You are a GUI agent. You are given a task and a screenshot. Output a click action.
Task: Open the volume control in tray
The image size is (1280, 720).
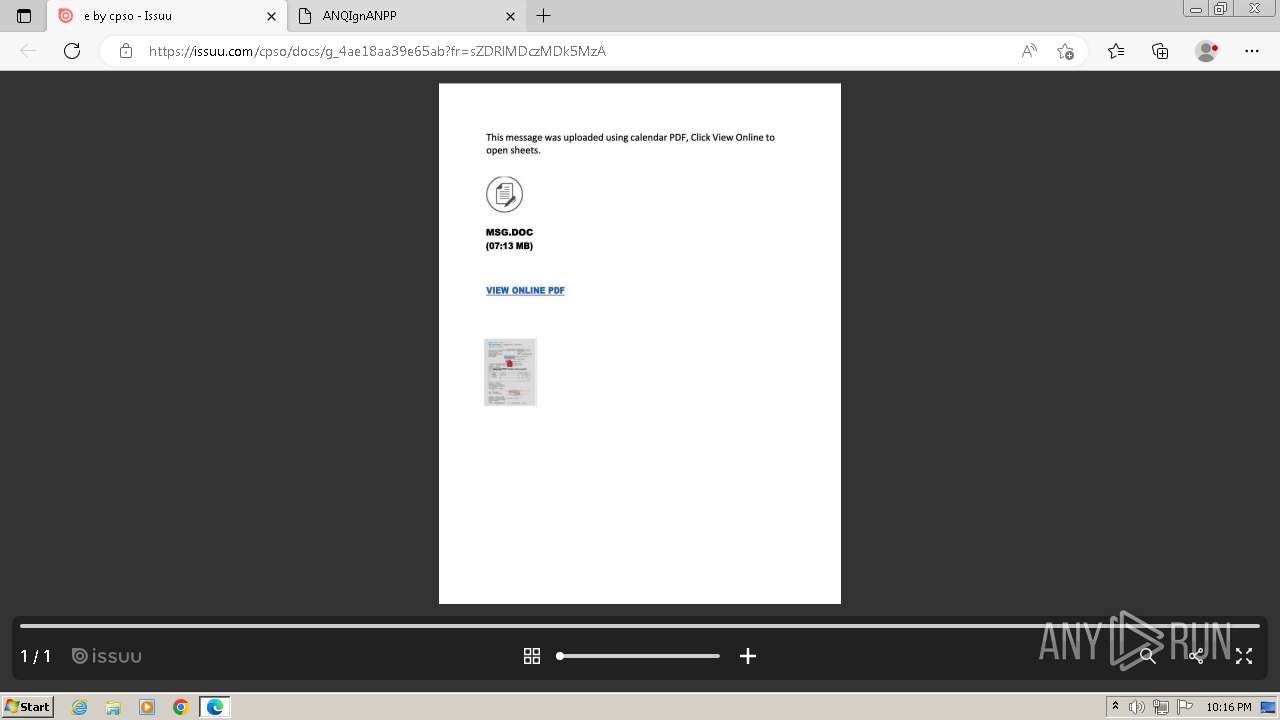[1137, 707]
